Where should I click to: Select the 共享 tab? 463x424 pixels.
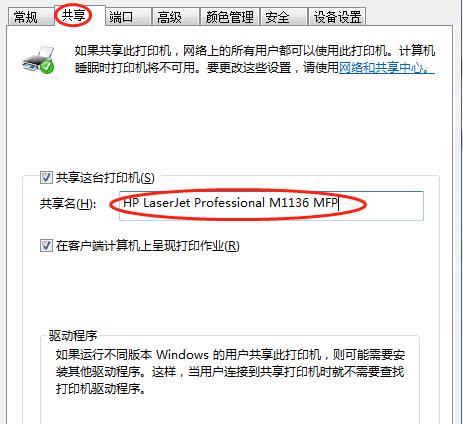tap(74, 16)
